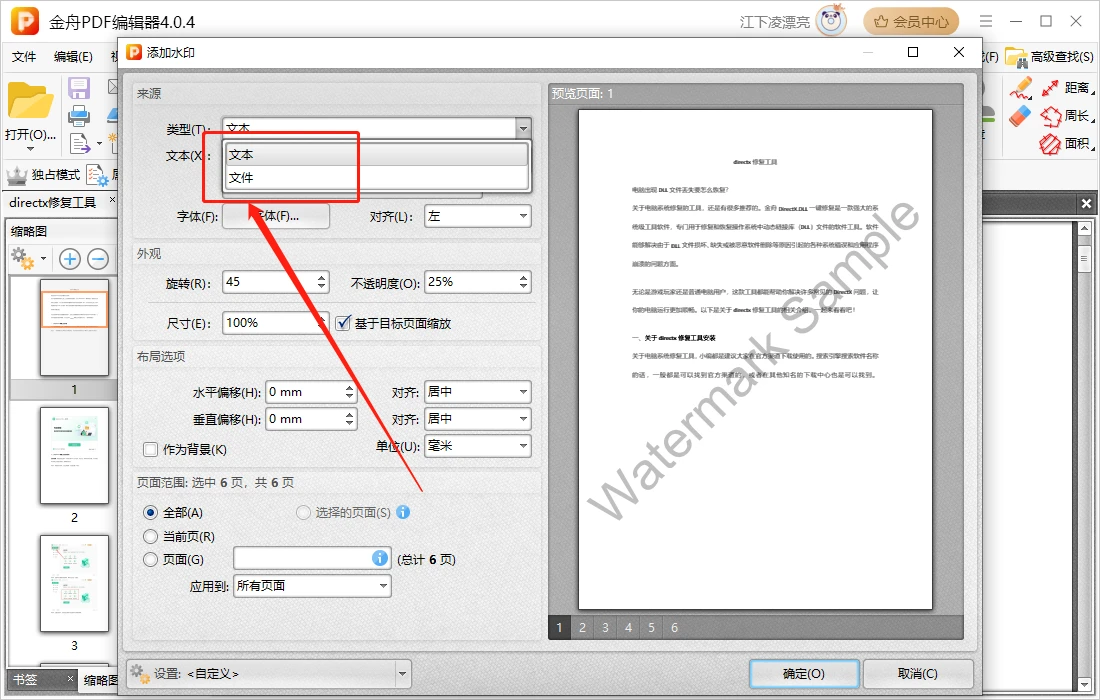Select the Eraser tool icon

[1019, 116]
